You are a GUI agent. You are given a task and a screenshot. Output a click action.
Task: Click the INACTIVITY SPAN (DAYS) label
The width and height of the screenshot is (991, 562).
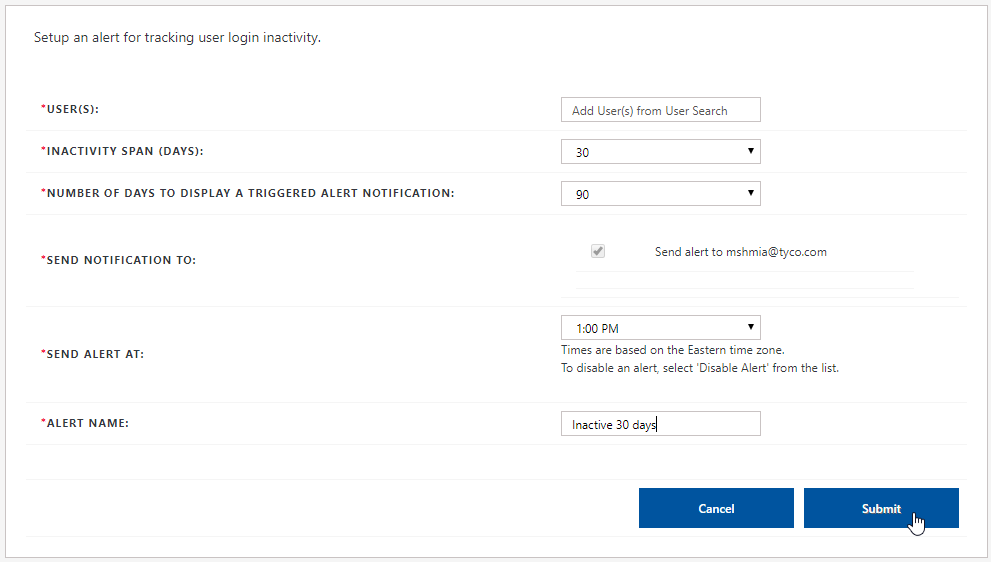[125, 151]
